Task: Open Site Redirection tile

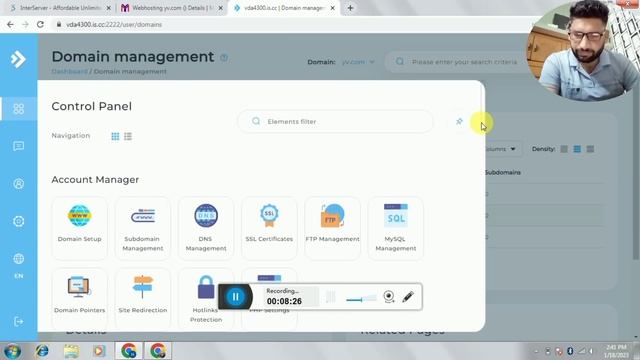Action: pyautogui.click(x=143, y=299)
